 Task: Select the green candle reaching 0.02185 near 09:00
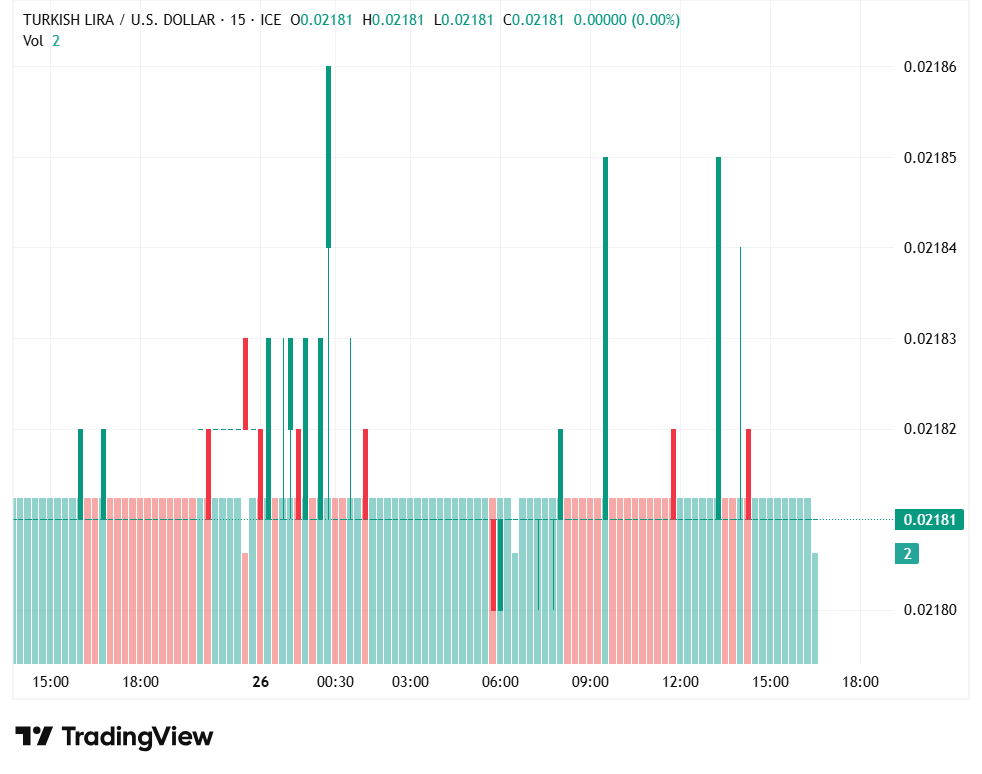click(x=606, y=338)
